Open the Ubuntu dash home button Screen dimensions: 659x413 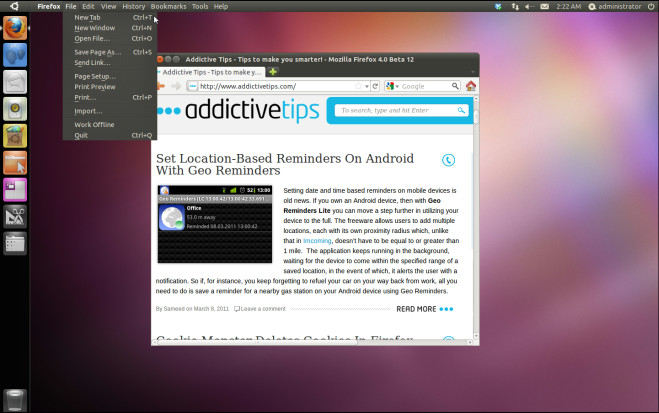[14, 6]
